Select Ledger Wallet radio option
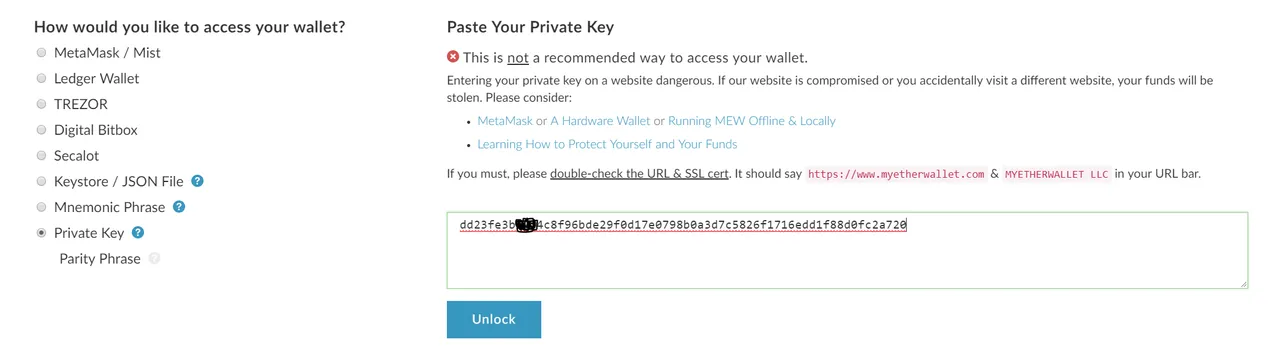Image resolution: width=1280 pixels, height=361 pixels. [x=41, y=78]
